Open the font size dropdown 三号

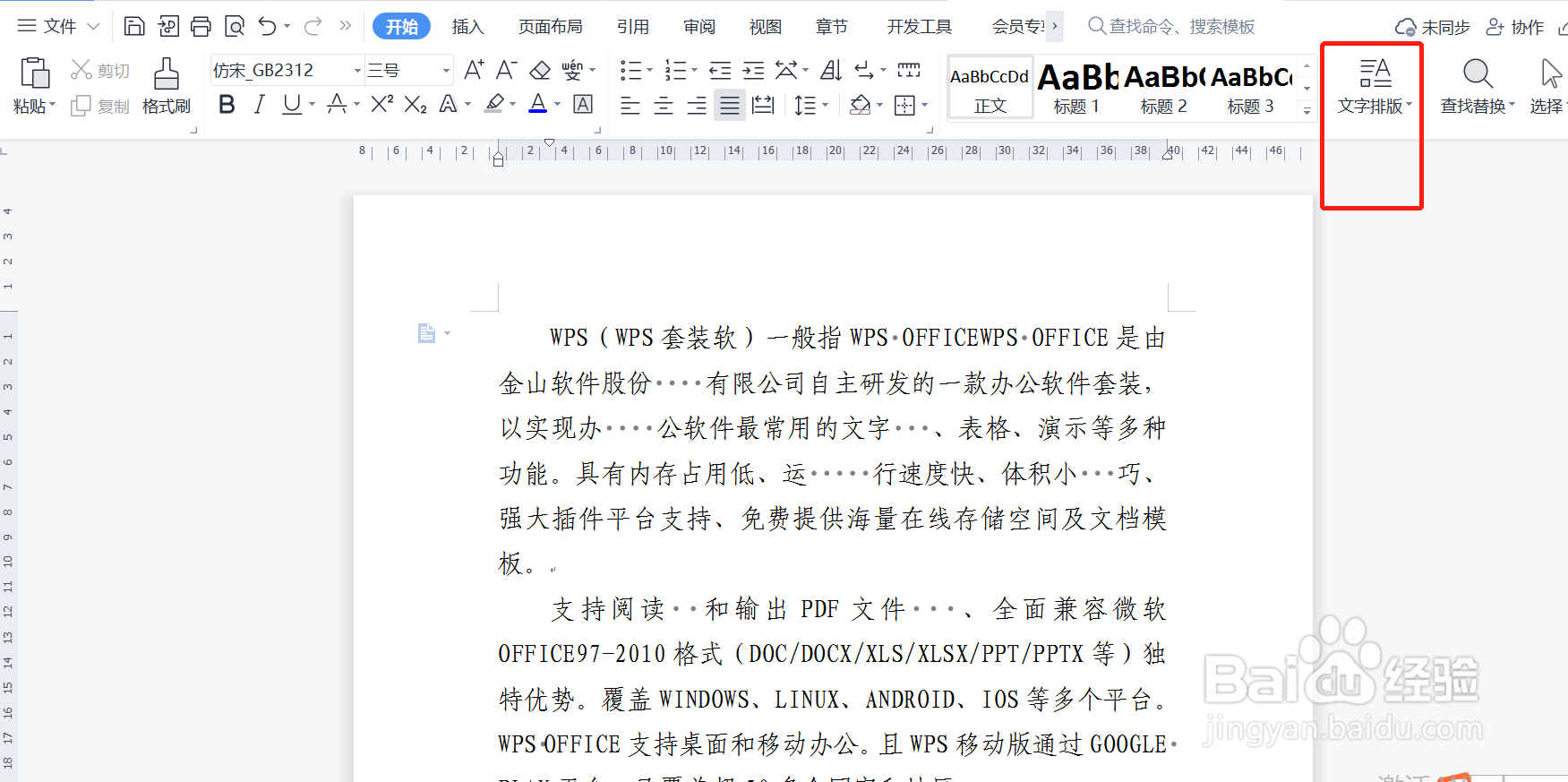(445, 70)
